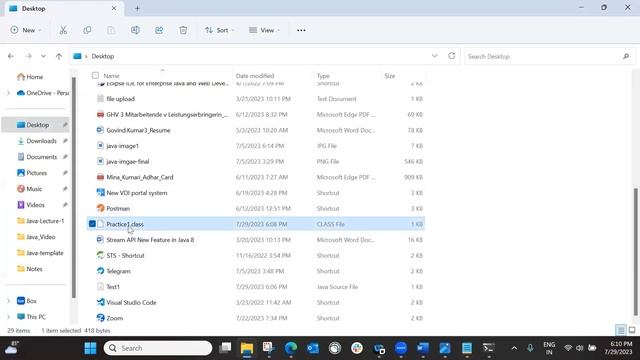The height and width of the screenshot is (360, 640).
Task: Unpin Documents from Quick access
Action: (x=65, y=157)
